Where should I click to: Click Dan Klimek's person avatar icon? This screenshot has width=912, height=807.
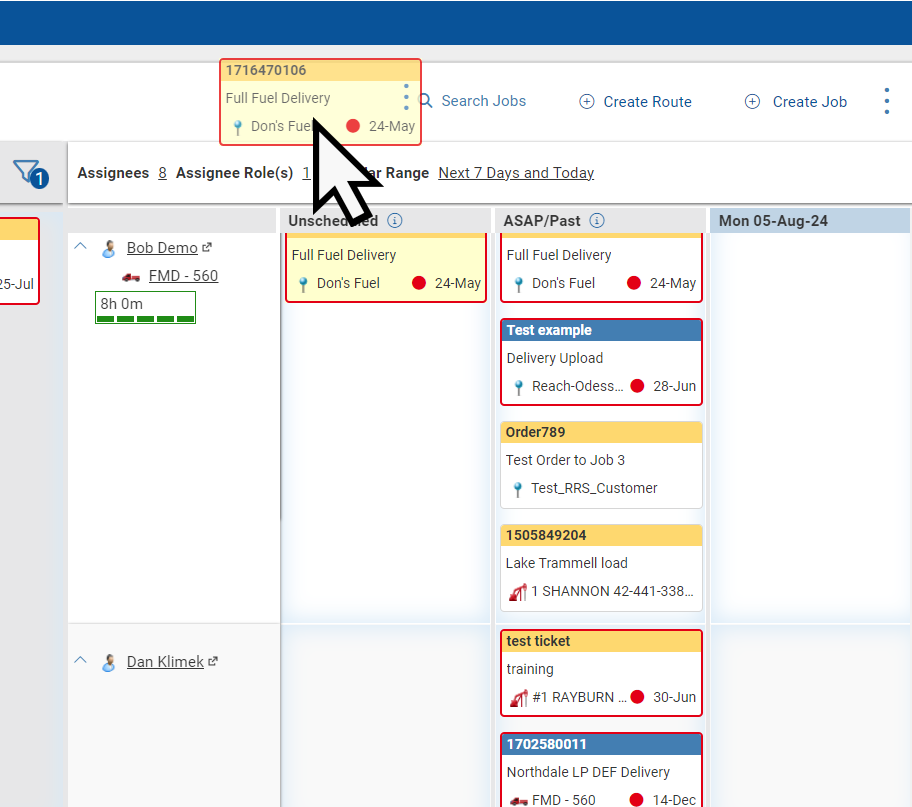point(108,663)
